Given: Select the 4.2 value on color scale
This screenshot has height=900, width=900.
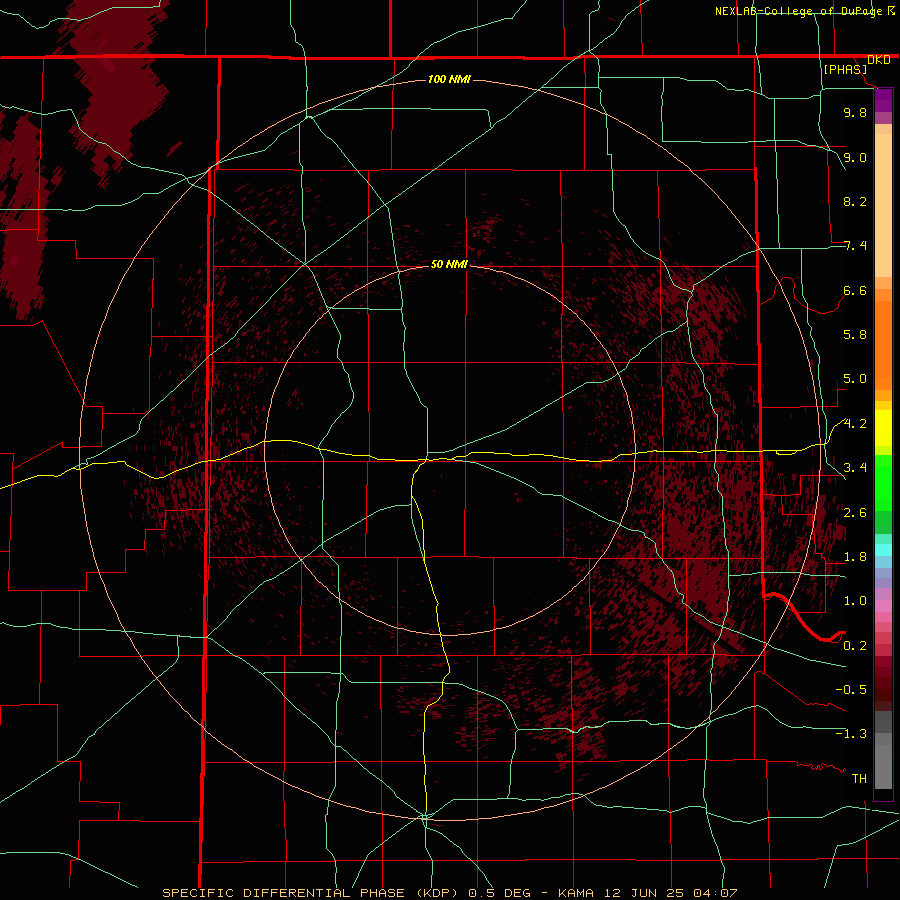Looking at the screenshot, I should (x=855, y=424).
